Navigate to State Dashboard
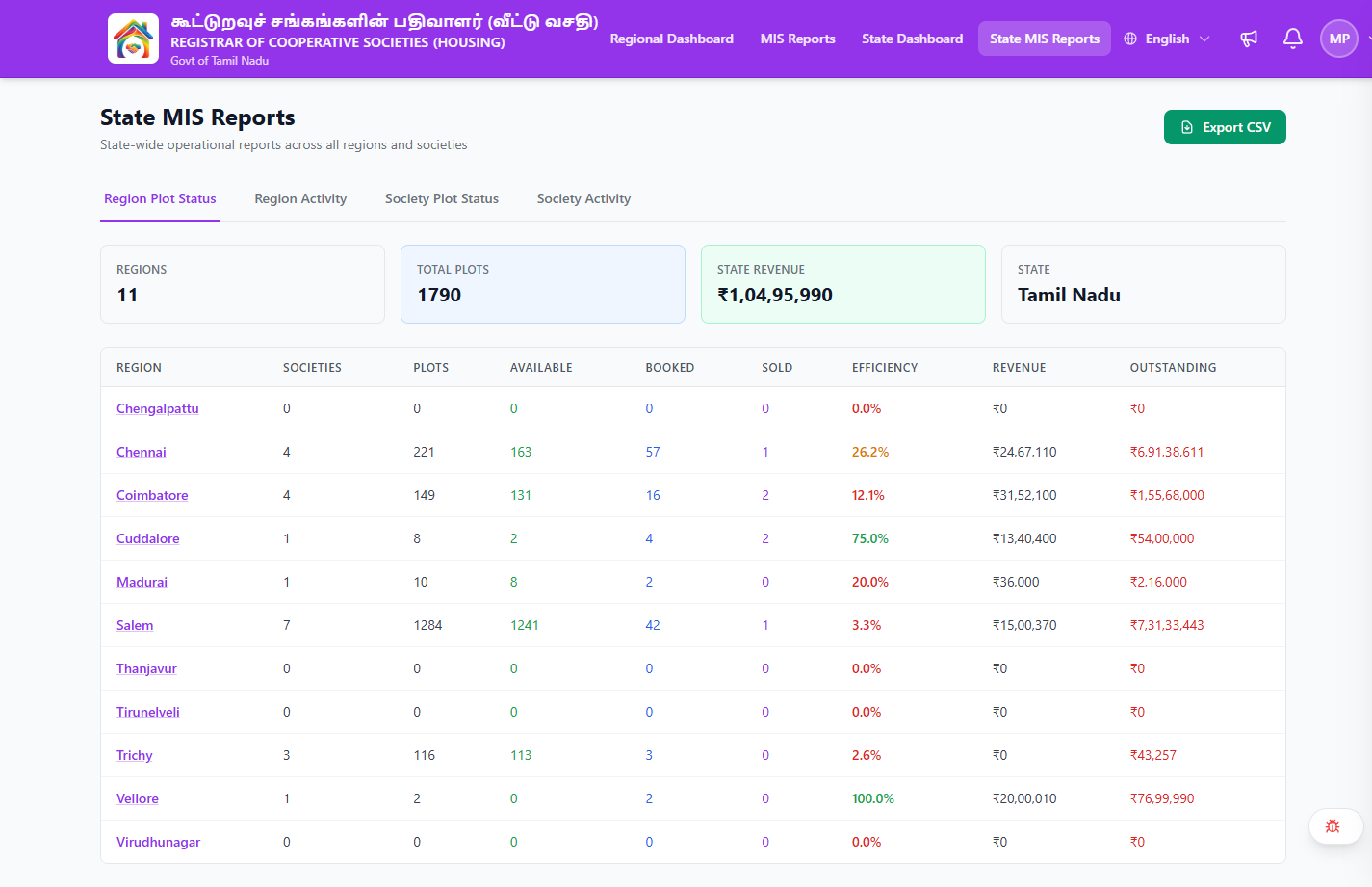The image size is (1372, 887). pyautogui.click(x=912, y=39)
